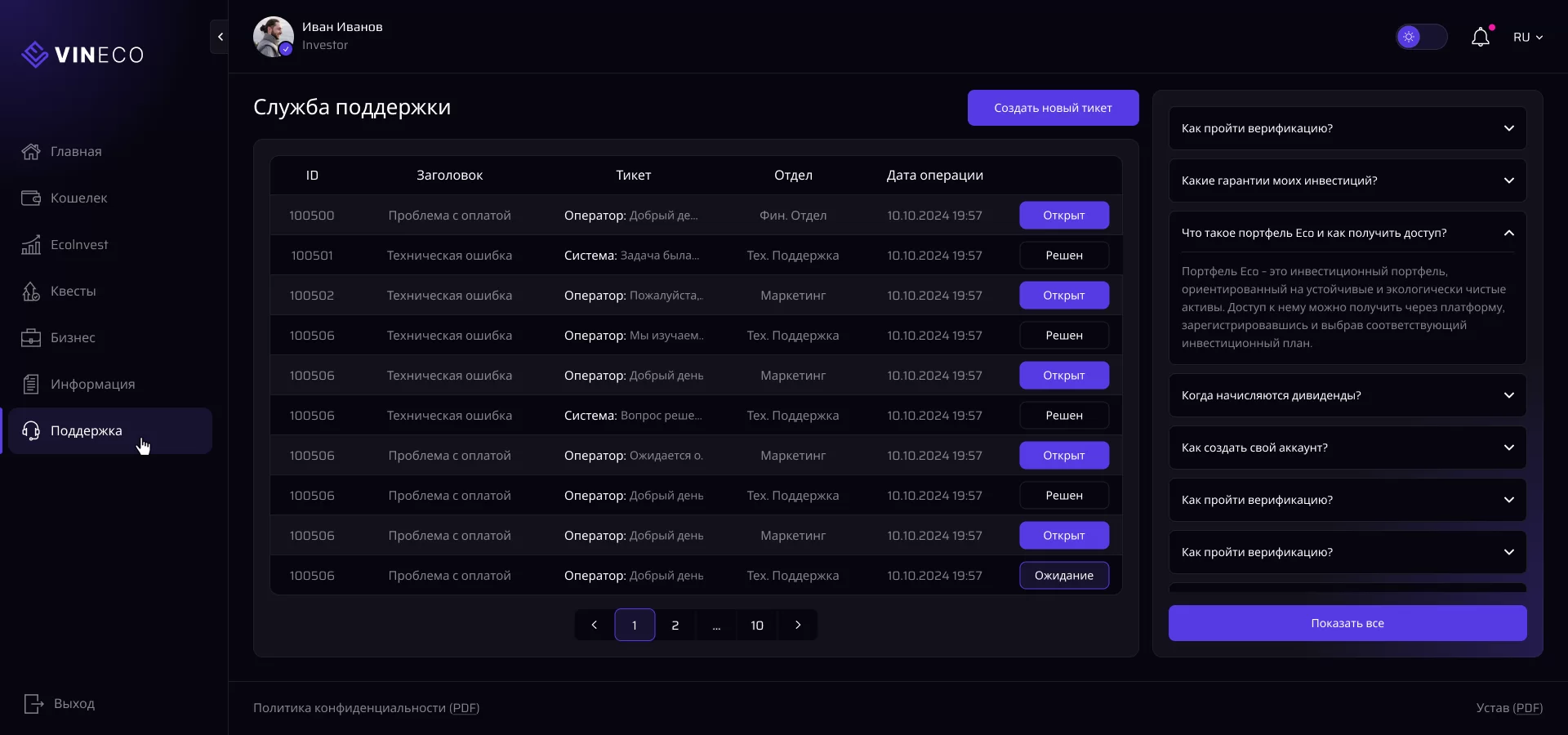Screen dimensions: 1568x735
Task: Open Информация menu item
Action: (92, 385)
